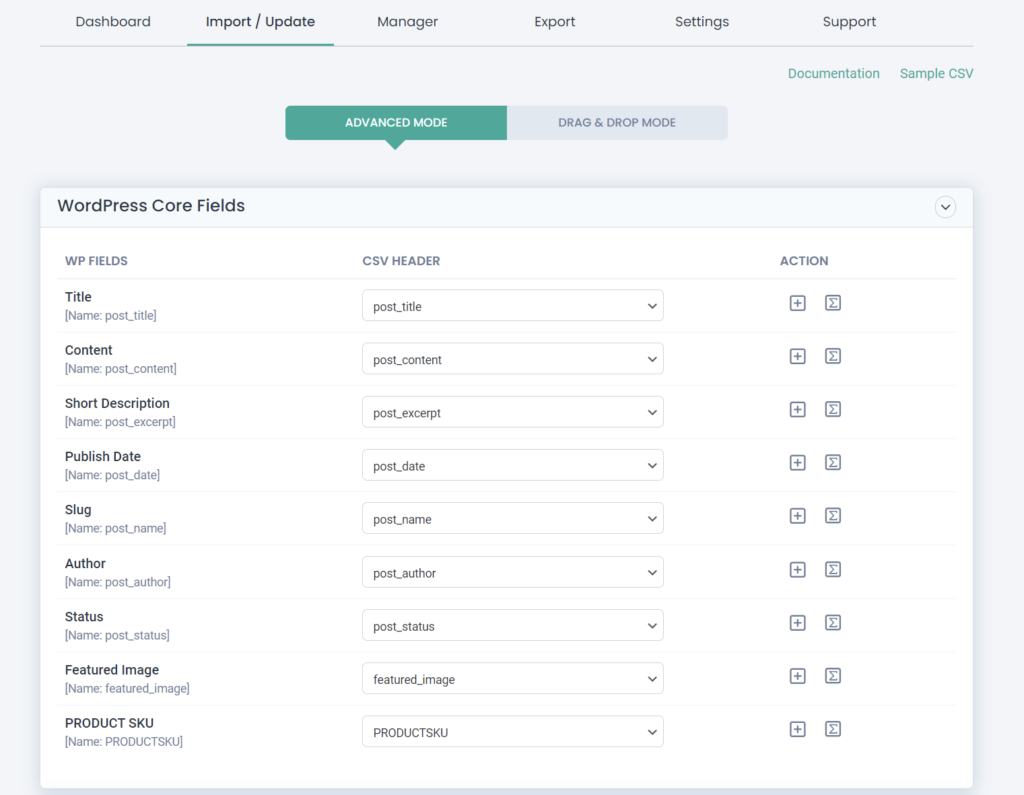Open the Documentation link

point(833,73)
